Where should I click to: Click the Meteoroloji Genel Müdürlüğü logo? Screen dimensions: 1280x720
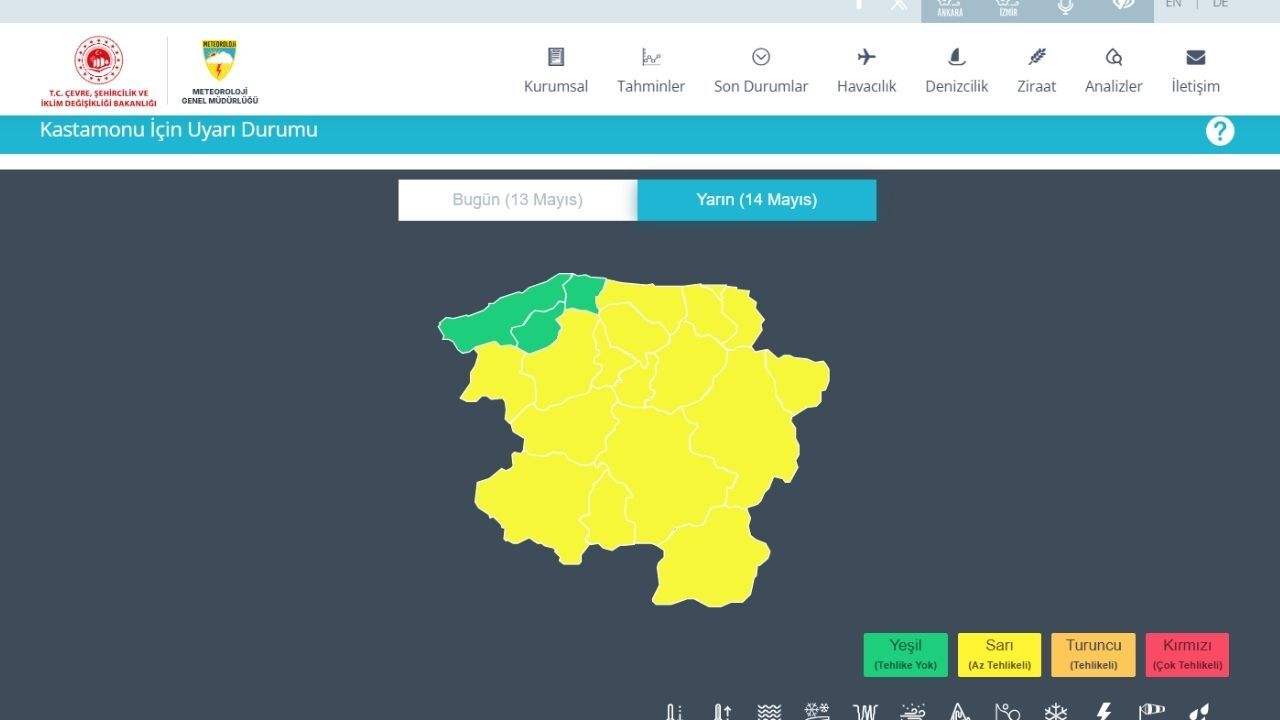220,72
